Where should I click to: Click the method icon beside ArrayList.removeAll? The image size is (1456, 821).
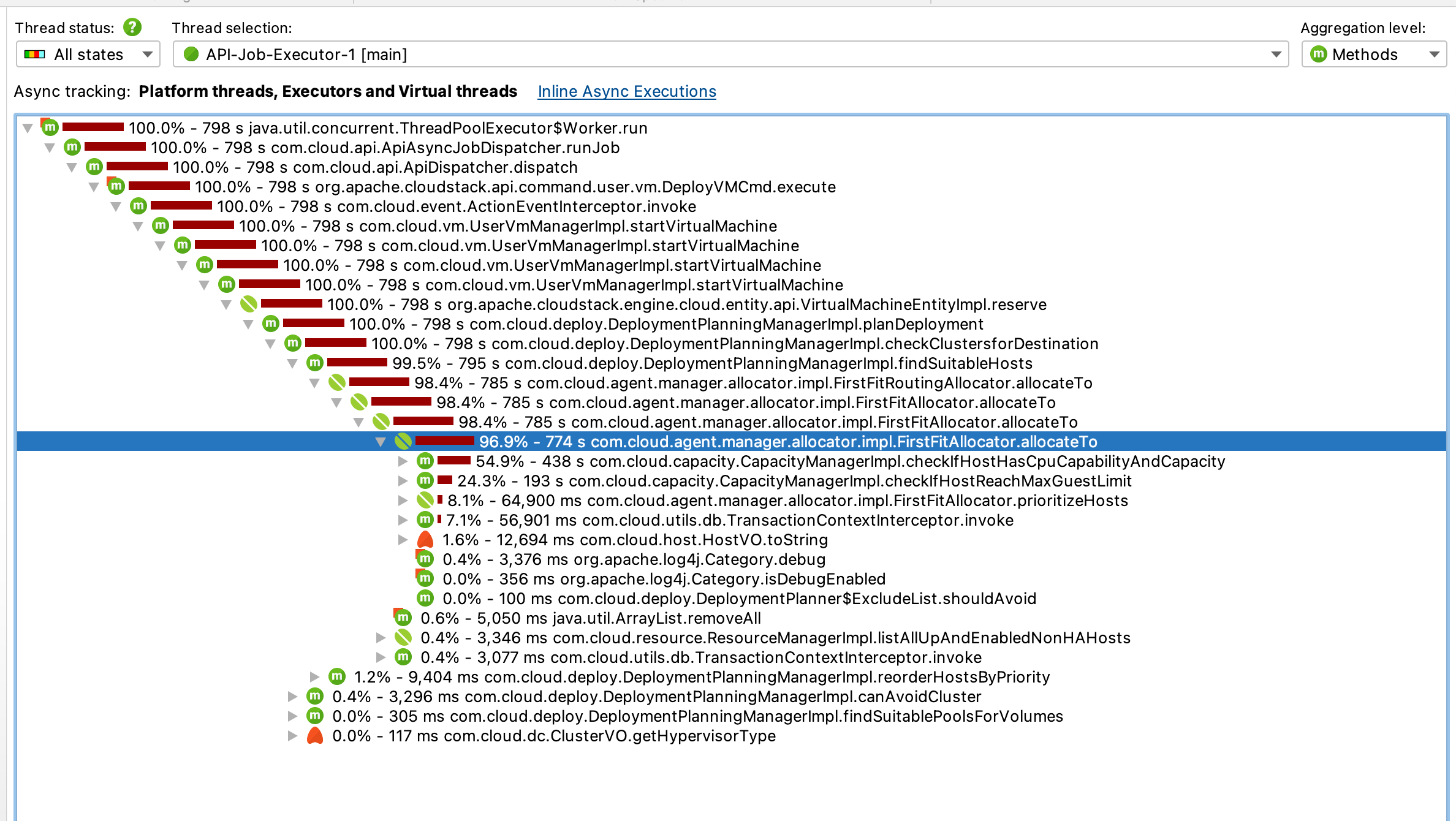[403, 618]
